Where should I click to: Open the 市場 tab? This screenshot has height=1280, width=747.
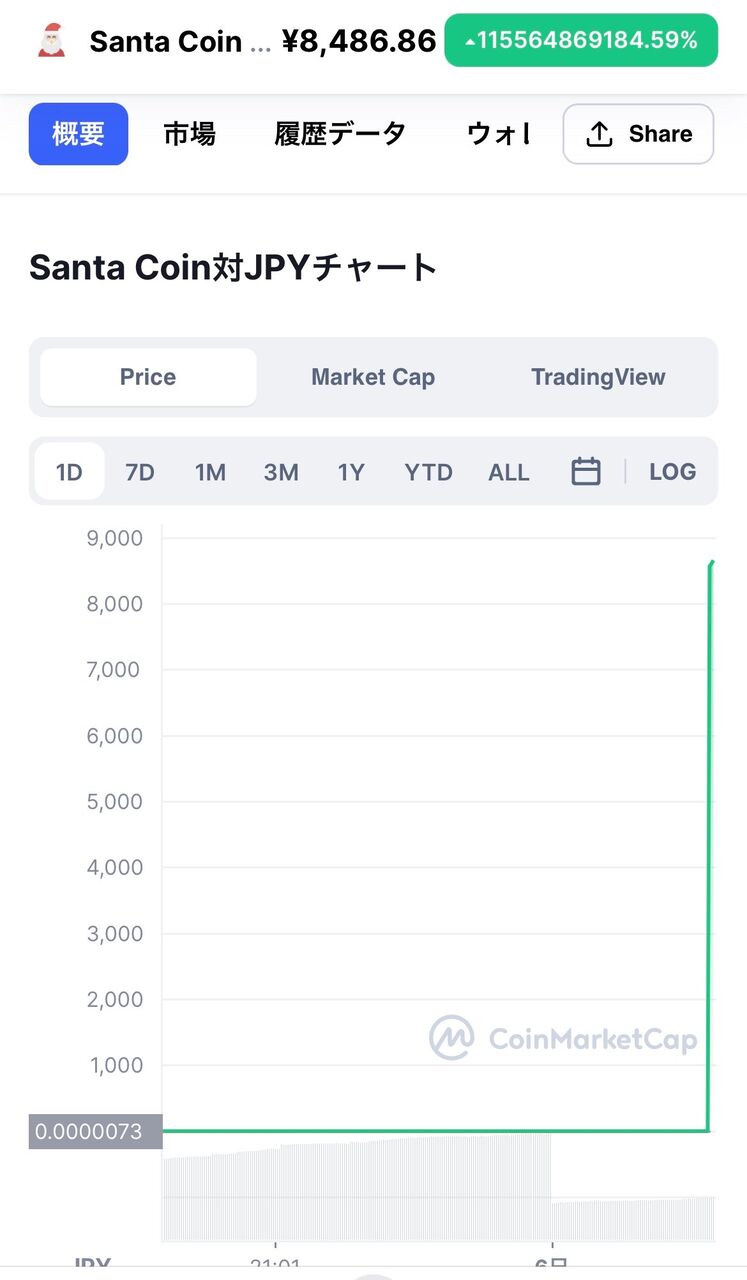coord(189,134)
